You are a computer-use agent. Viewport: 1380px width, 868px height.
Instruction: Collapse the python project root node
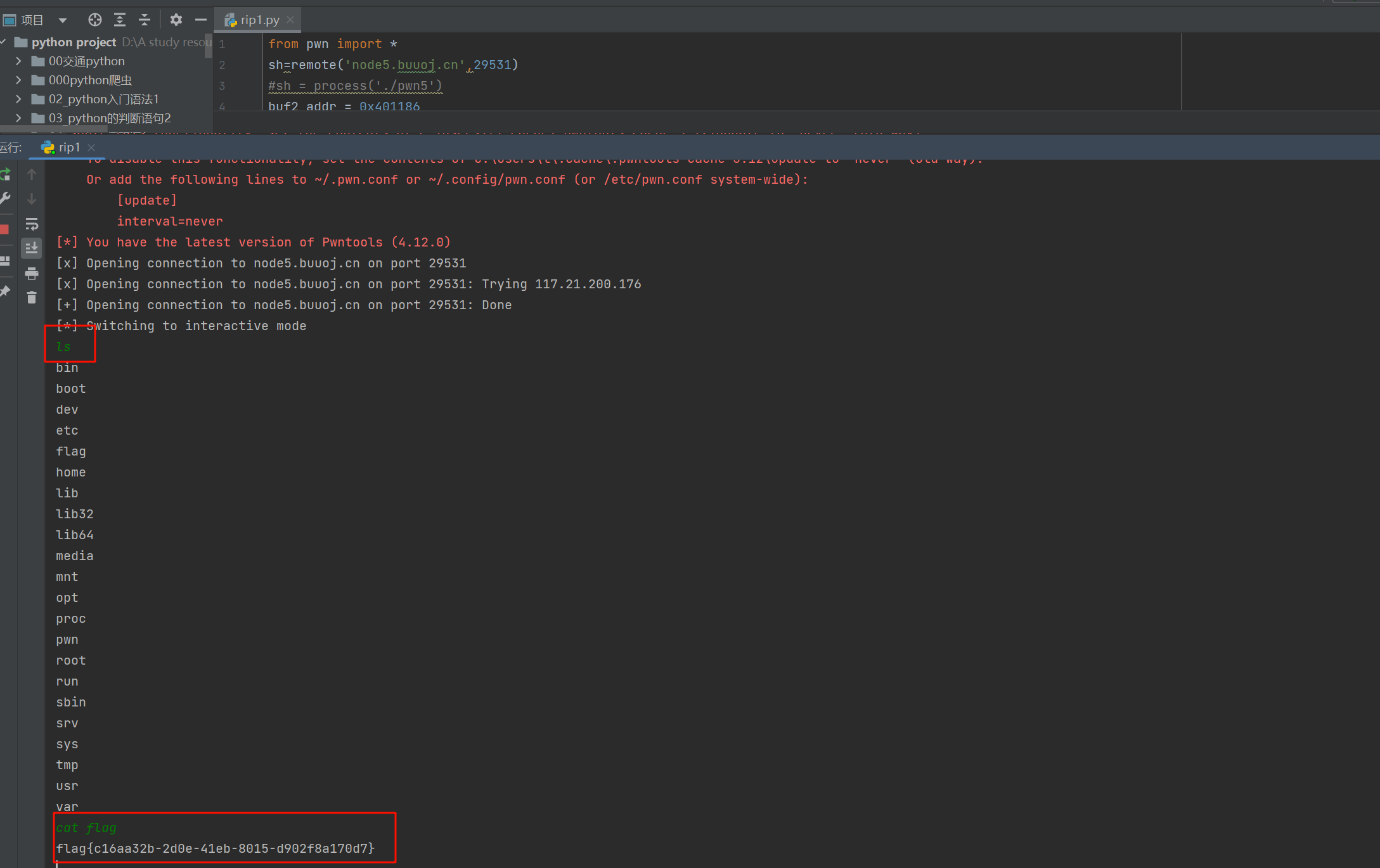tap(4, 42)
